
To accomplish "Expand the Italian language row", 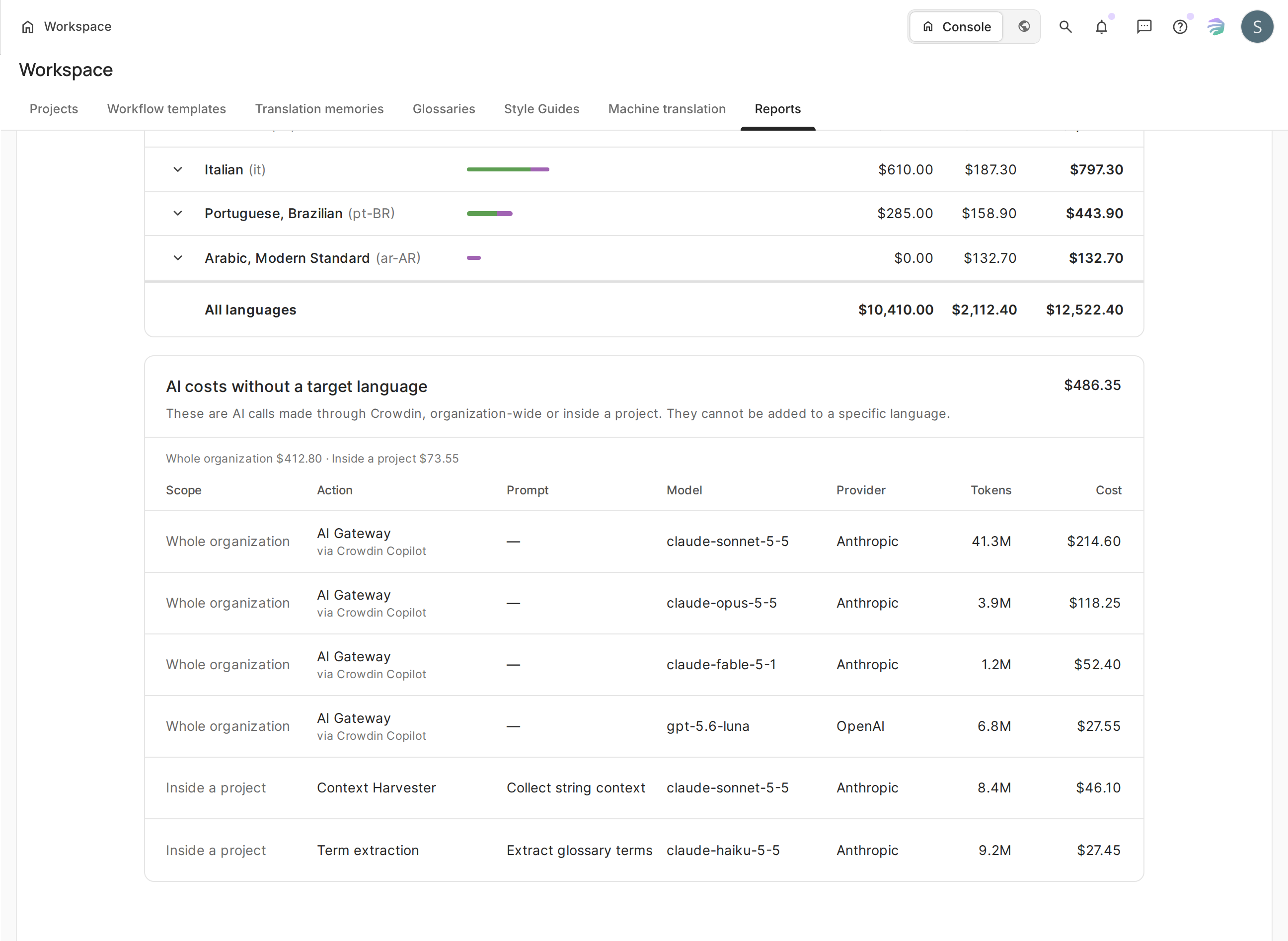I will tap(178, 170).
